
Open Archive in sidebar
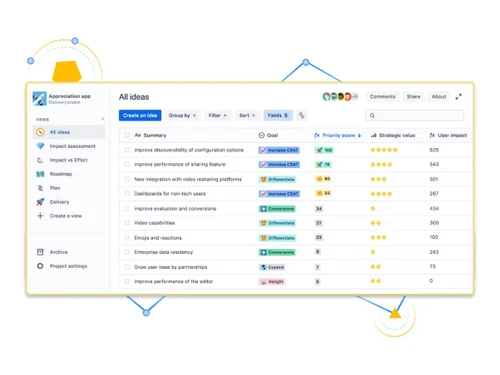click(59, 252)
